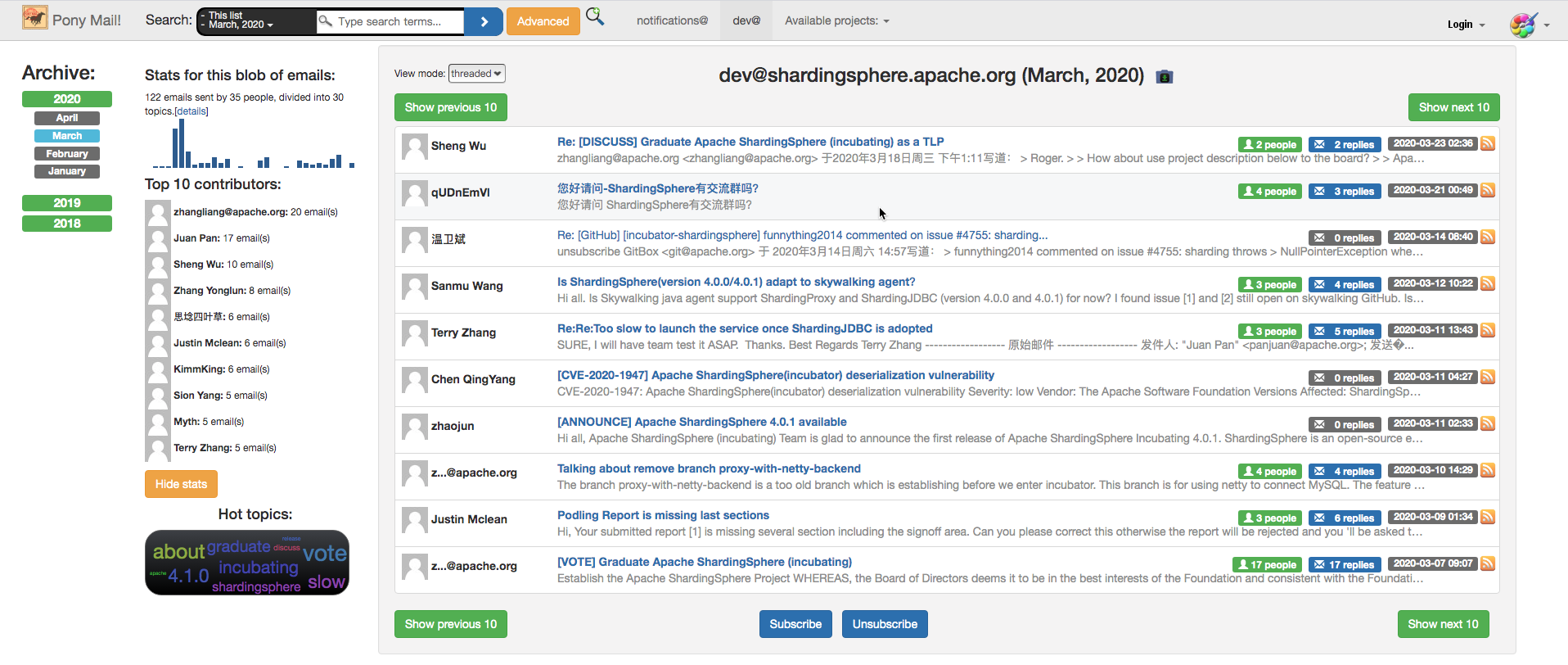1568x665 pixels.
Task: Click the camera icon beside list title
Action: (x=1165, y=76)
